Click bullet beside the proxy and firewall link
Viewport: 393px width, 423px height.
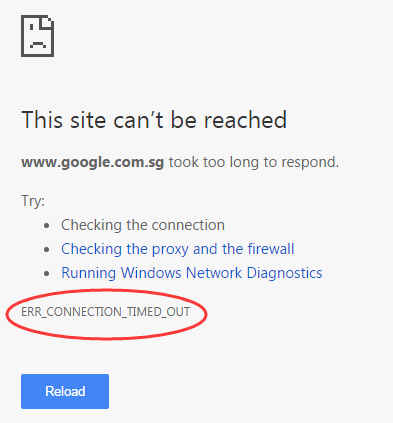tap(47, 250)
